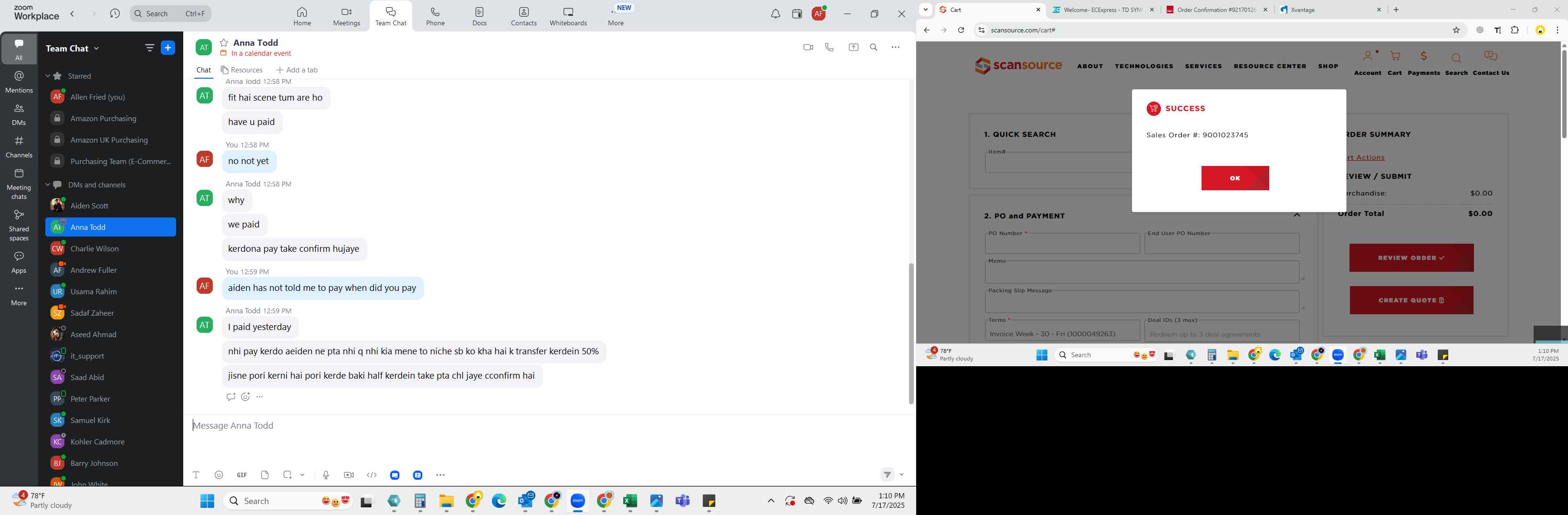Reply to the last message in a thread

point(230,397)
